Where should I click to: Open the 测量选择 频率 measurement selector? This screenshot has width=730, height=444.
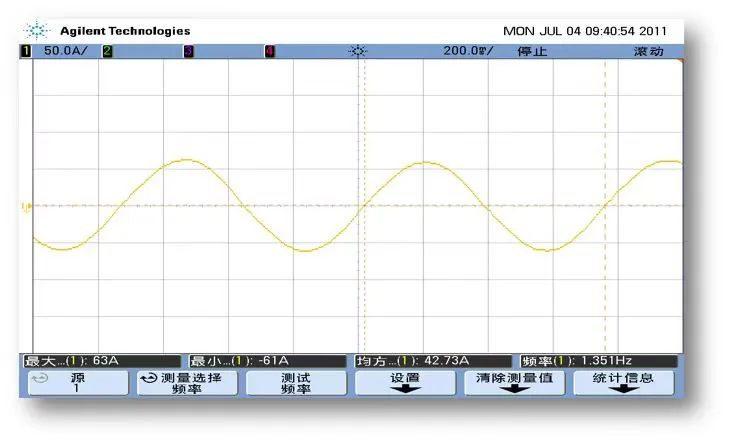187,383
